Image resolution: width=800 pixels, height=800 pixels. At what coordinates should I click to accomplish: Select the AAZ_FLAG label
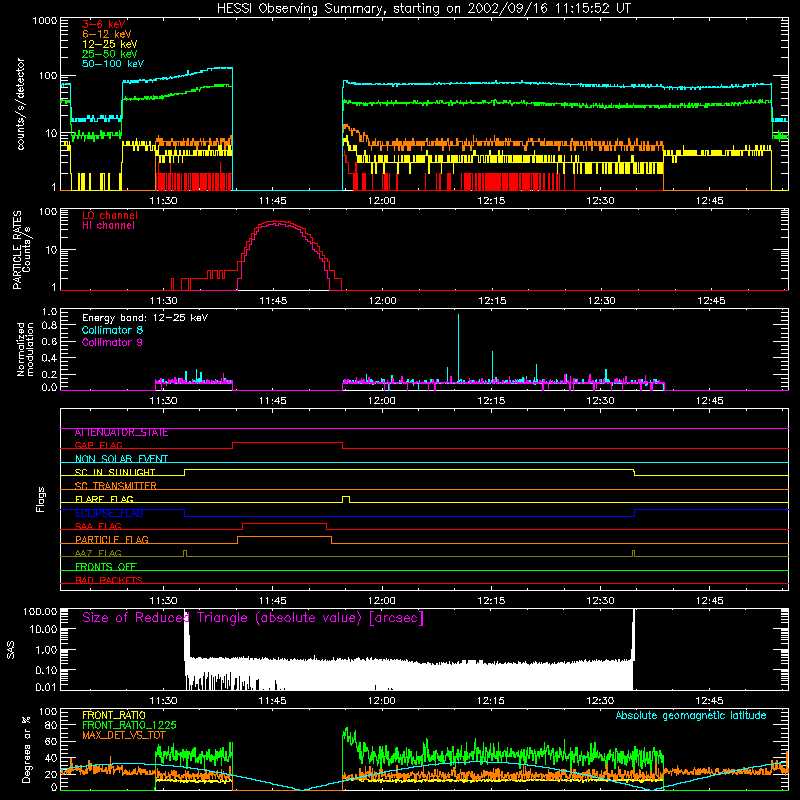tap(98, 554)
